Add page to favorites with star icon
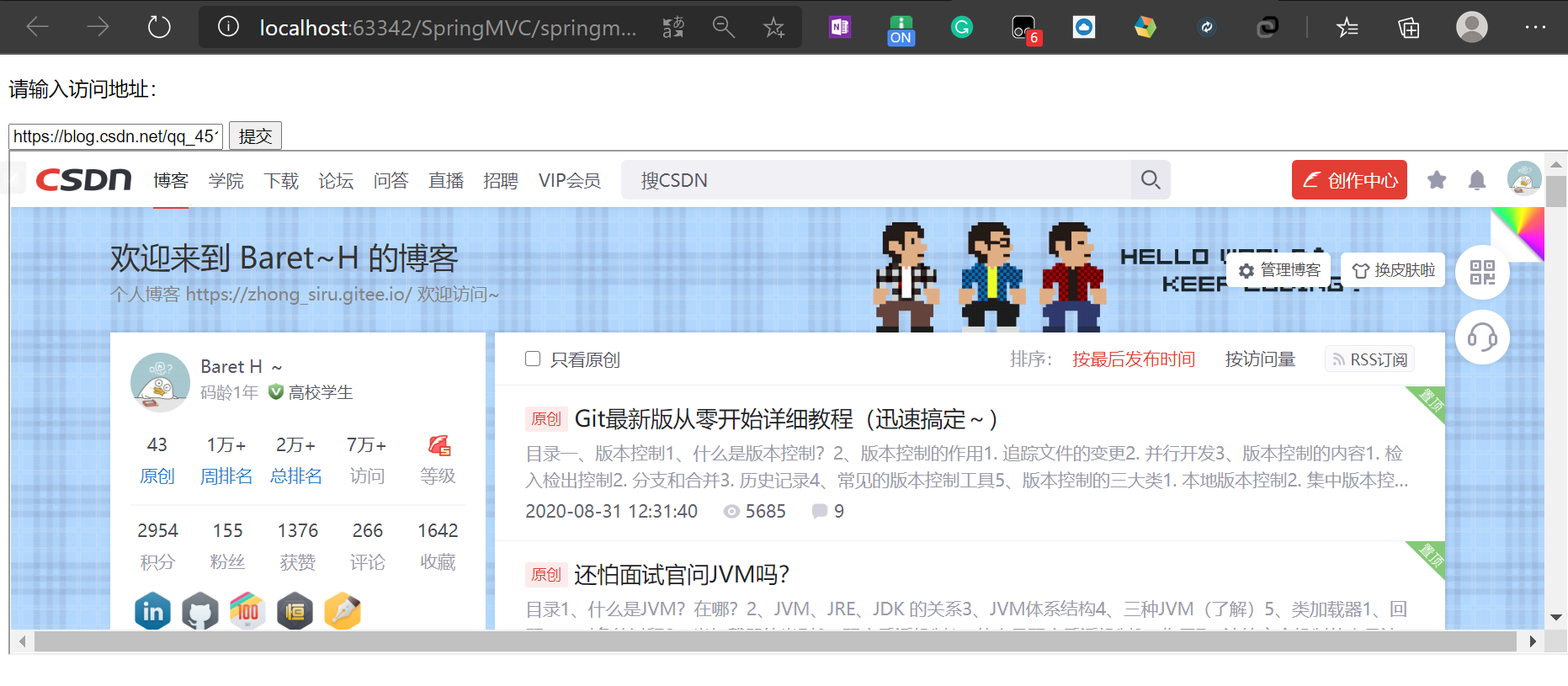Image resolution: width=1568 pixels, height=686 pixels. click(774, 27)
